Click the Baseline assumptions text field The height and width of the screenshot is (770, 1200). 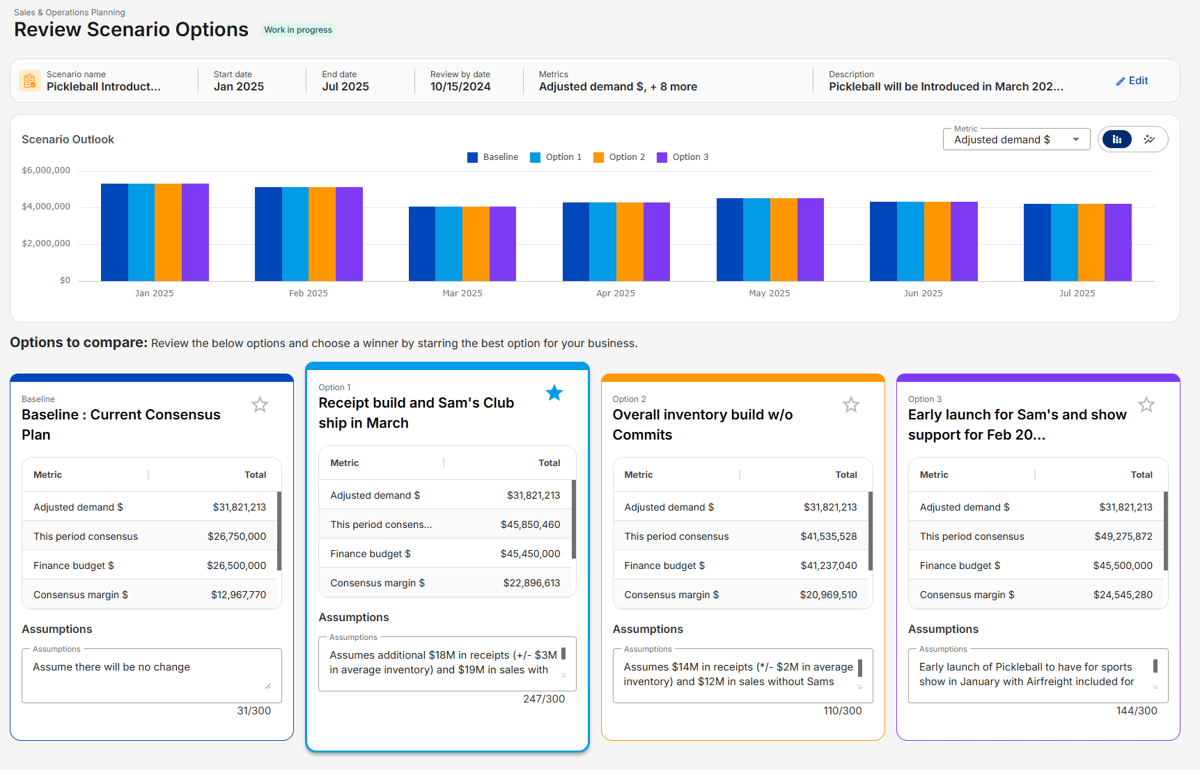(x=151, y=675)
